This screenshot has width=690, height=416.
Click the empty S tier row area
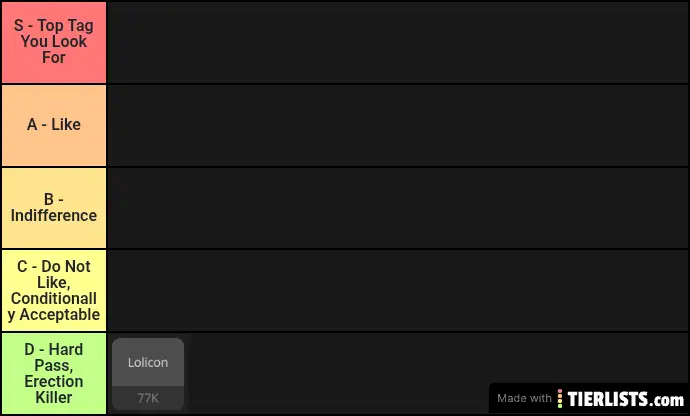coord(398,42)
